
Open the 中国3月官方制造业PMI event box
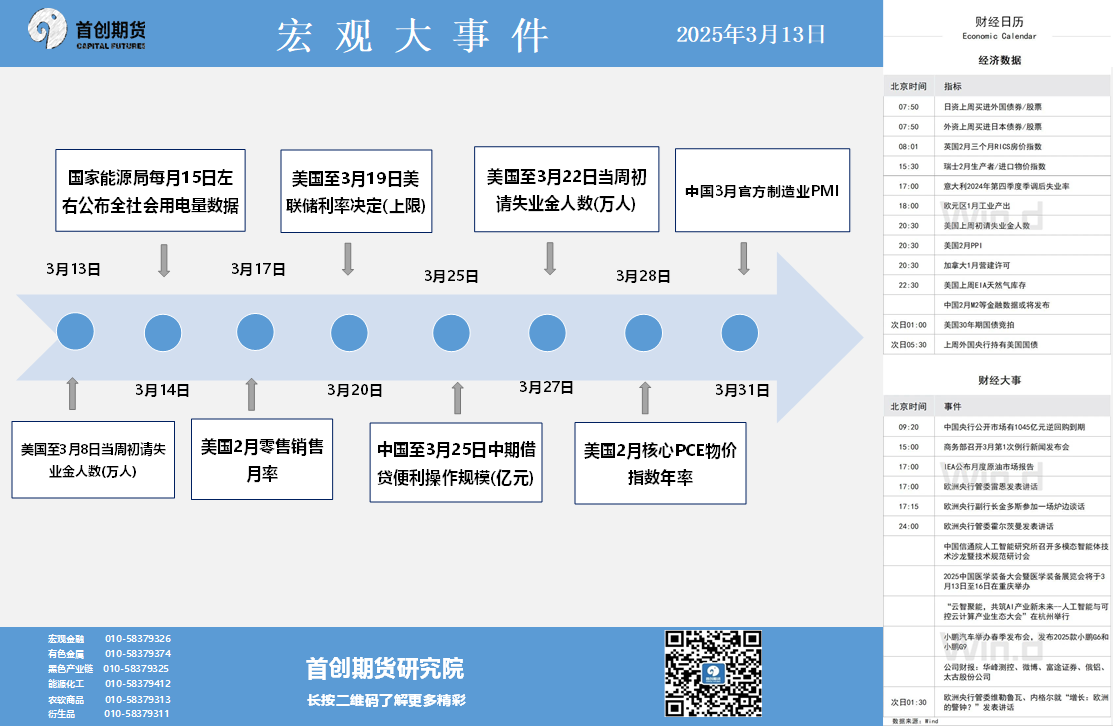[762, 190]
